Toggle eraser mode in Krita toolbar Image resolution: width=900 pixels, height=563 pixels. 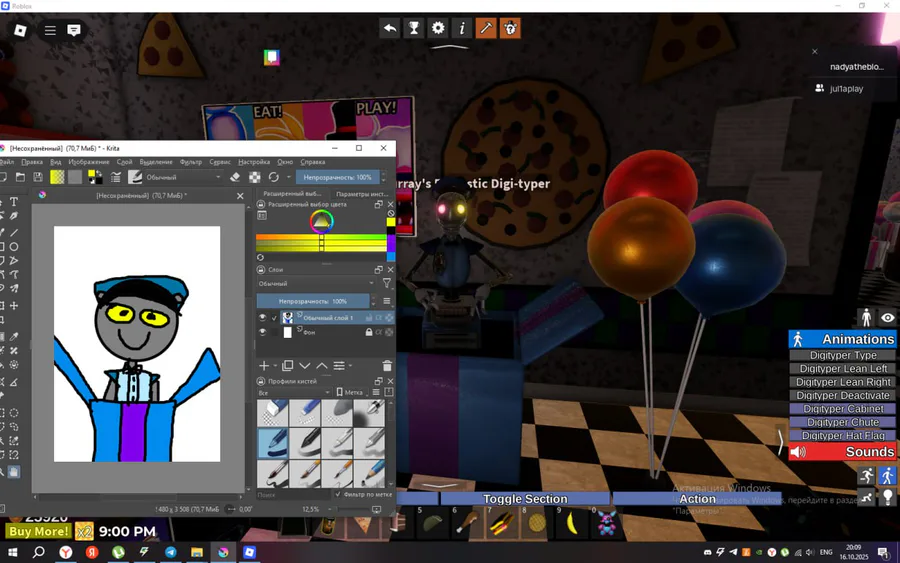click(235, 177)
